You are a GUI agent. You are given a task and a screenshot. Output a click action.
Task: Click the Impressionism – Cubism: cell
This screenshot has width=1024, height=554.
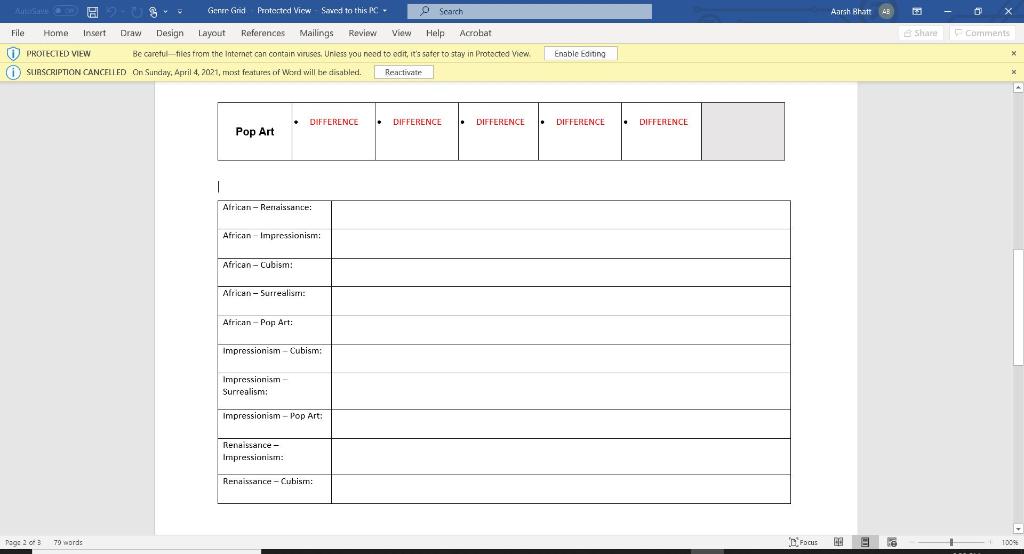click(x=274, y=358)
